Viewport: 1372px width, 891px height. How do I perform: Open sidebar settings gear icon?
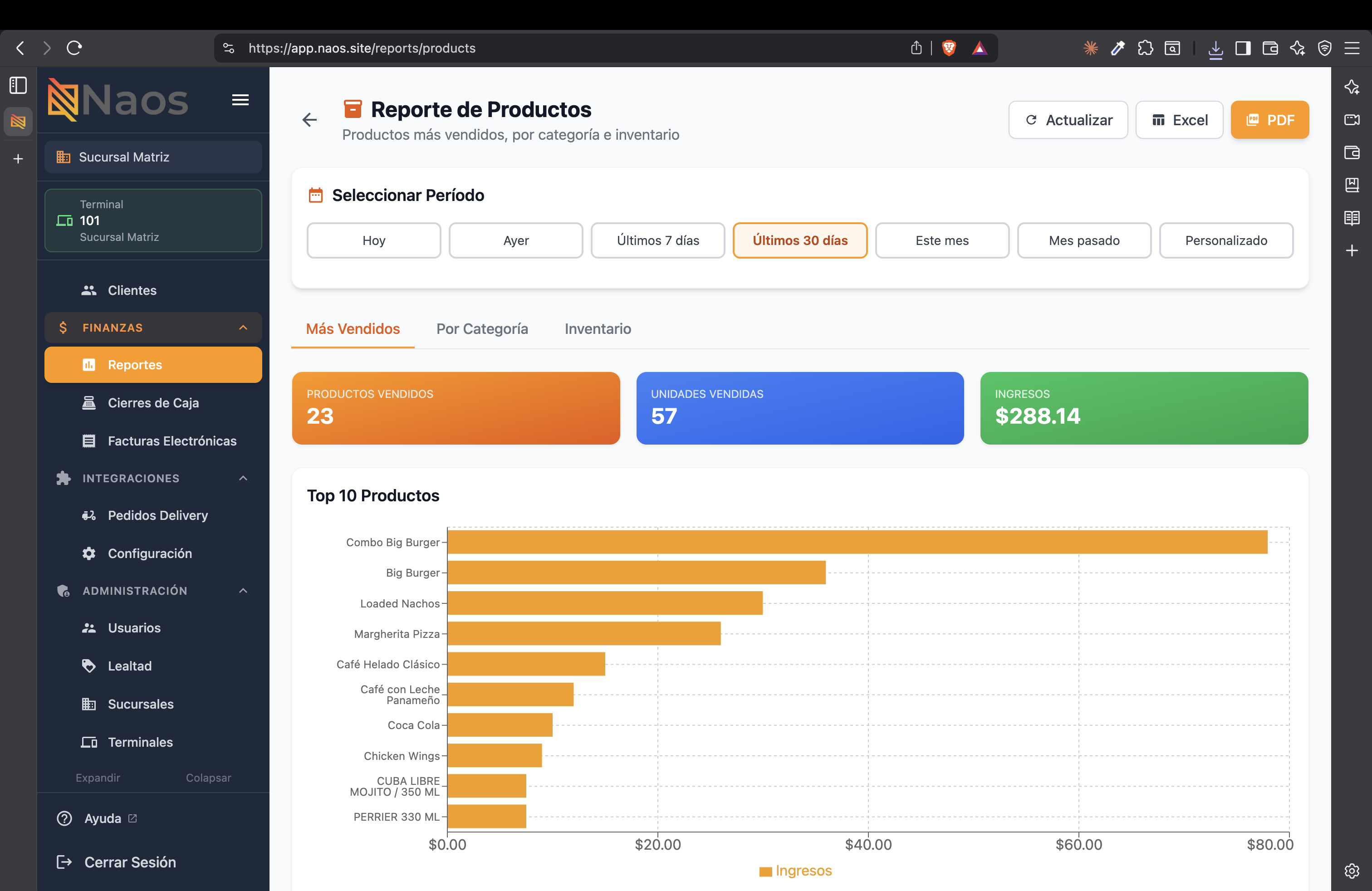[1352, 871]
